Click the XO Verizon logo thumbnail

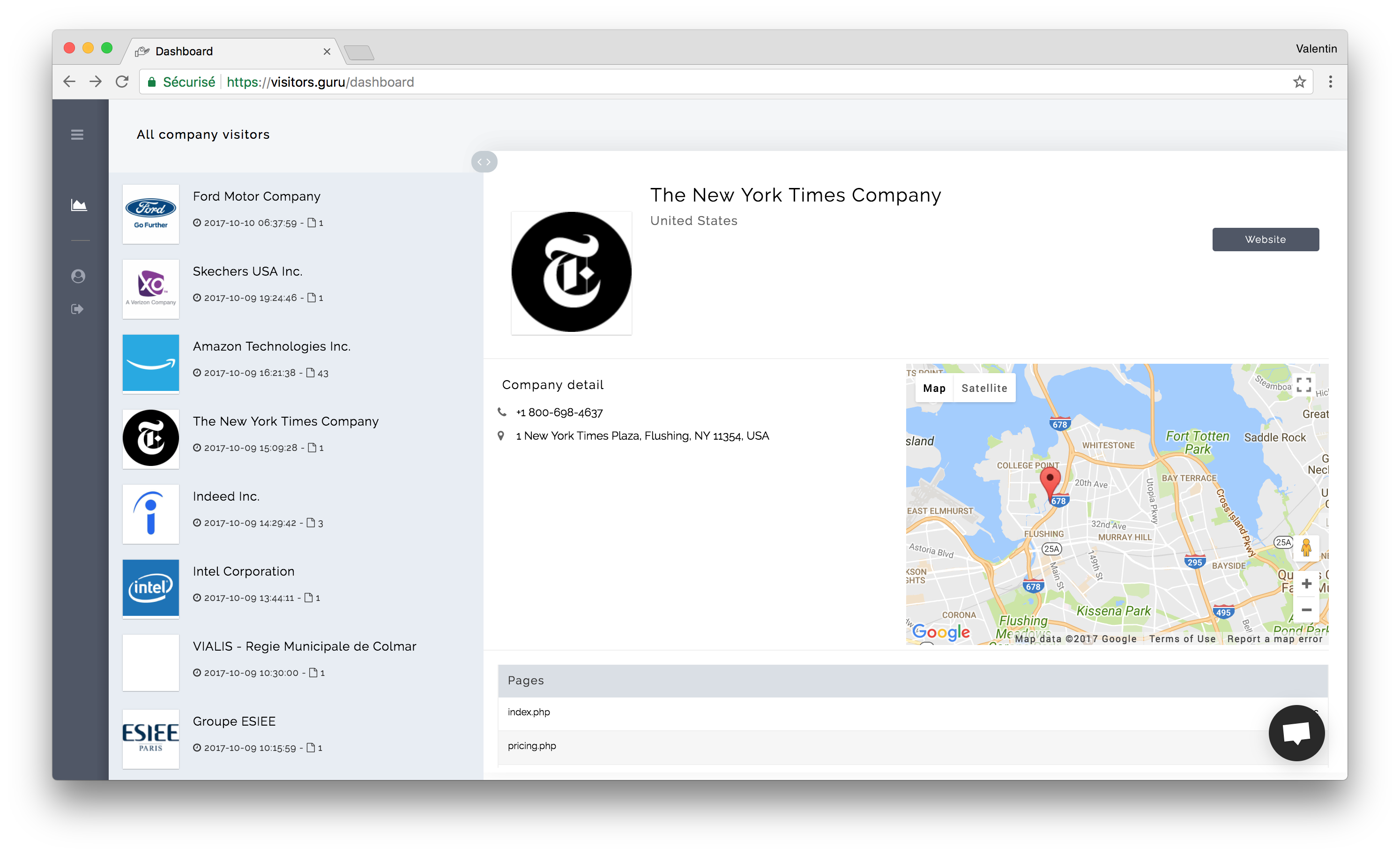[150, 289]
